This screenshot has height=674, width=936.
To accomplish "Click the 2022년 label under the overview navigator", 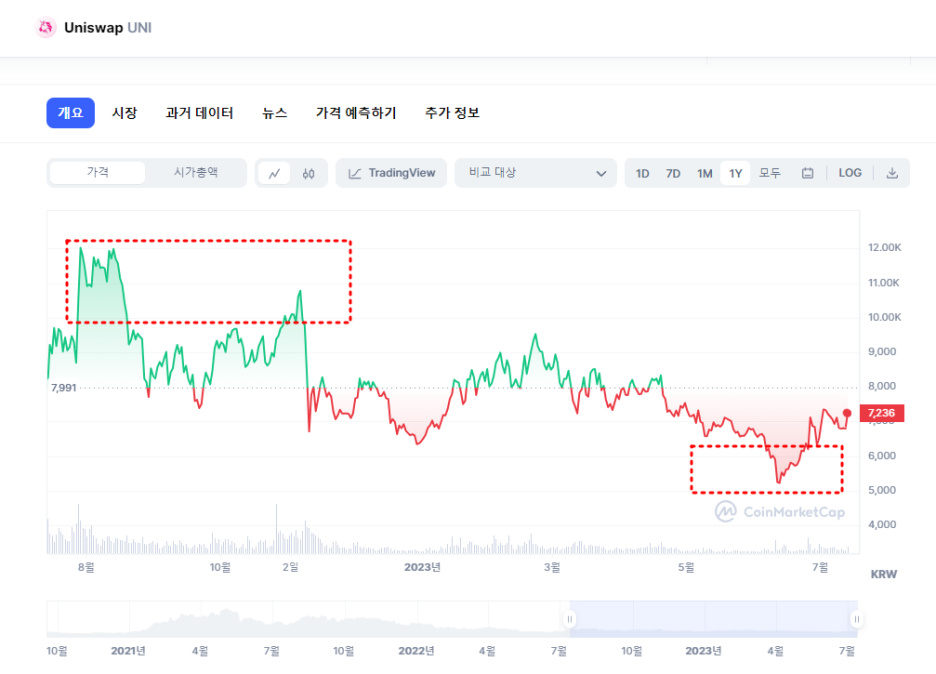I will [416, 651].
